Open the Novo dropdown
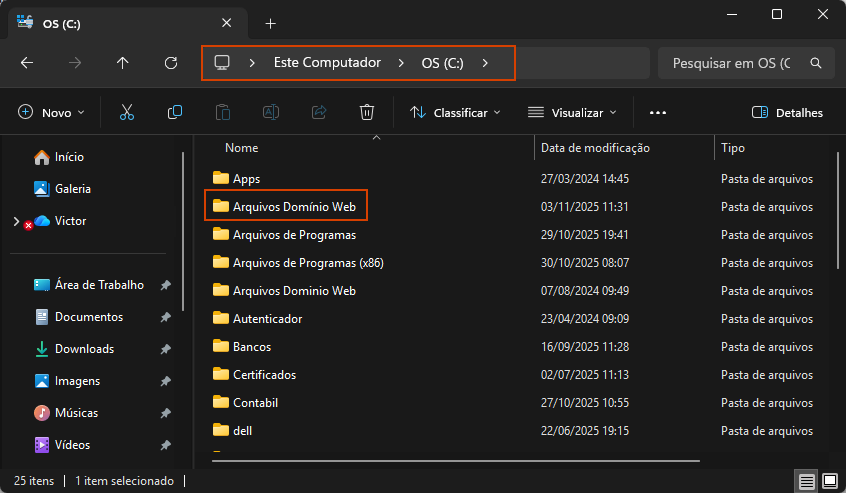 [52, 113]
